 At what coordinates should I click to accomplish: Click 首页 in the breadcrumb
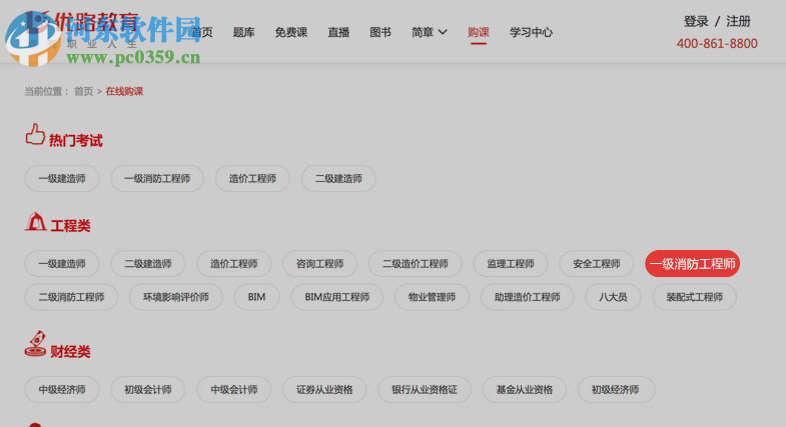coord(84,91)
